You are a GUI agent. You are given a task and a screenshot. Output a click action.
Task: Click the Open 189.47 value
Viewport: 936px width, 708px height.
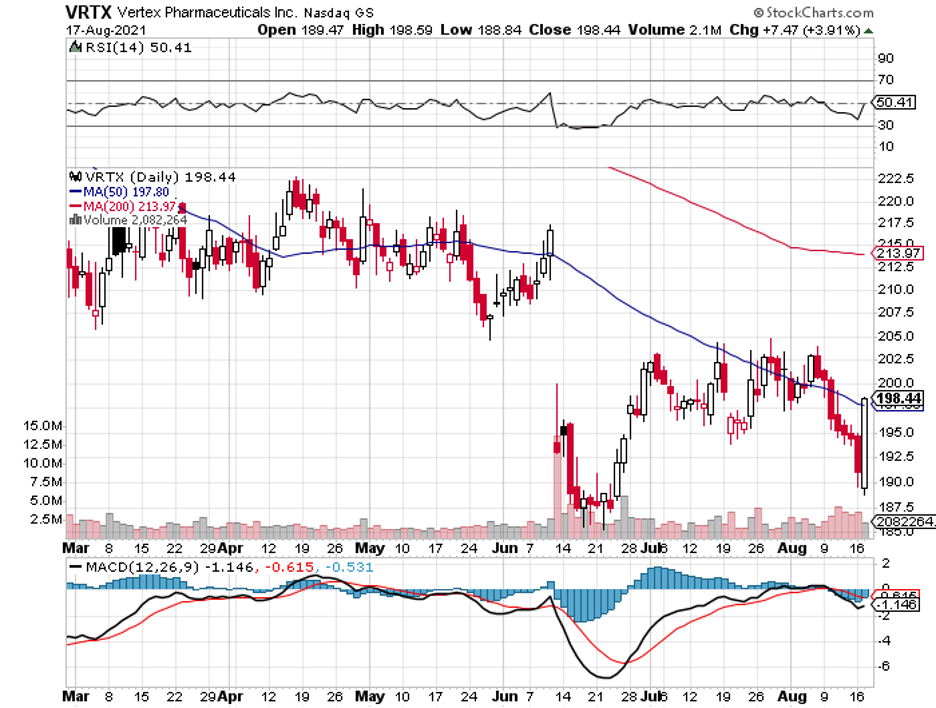(x=300, y=30)
